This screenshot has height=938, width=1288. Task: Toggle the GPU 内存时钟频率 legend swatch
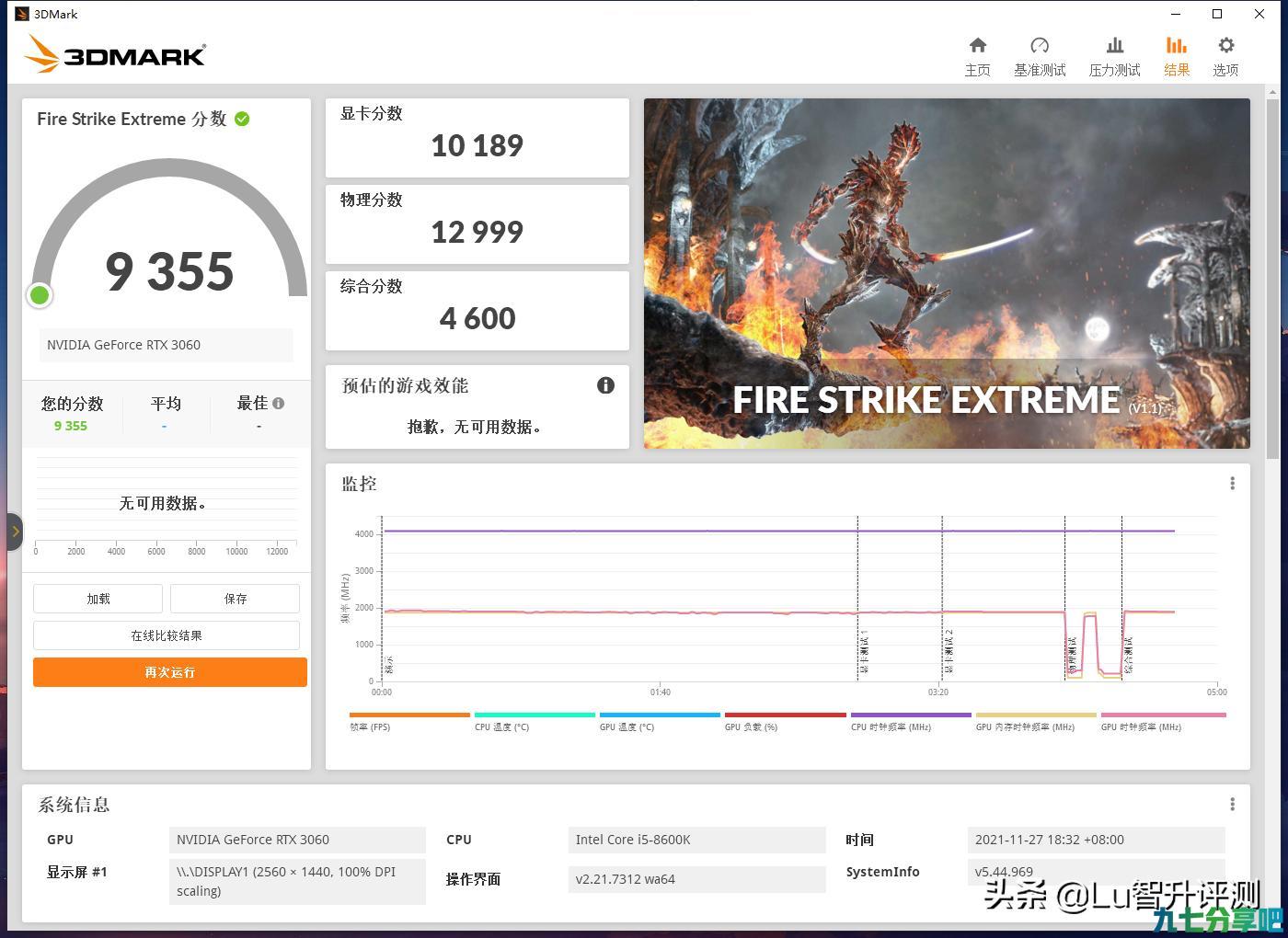tap(1036, 715)
